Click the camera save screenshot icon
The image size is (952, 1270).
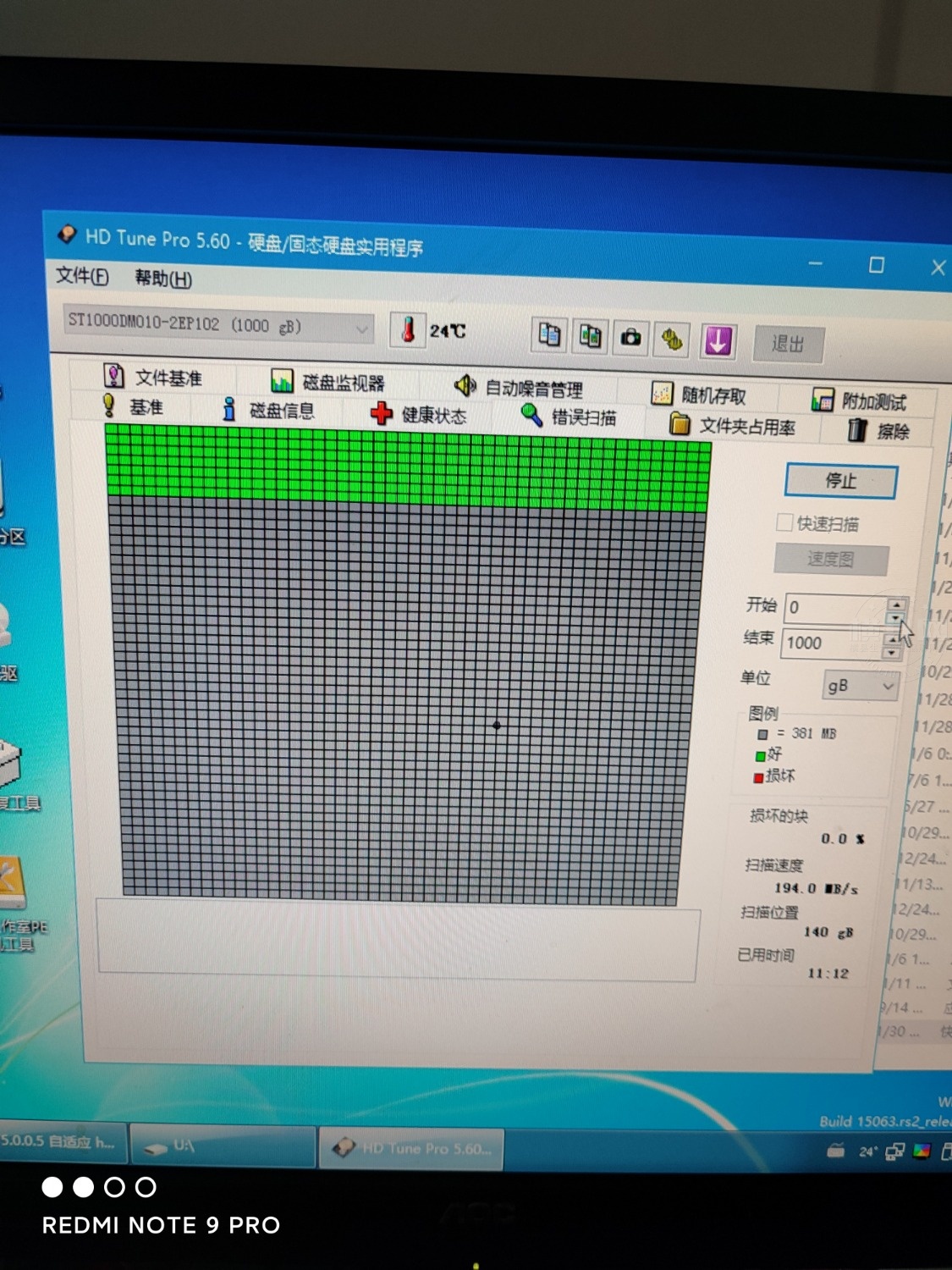(x=631, y=339)
